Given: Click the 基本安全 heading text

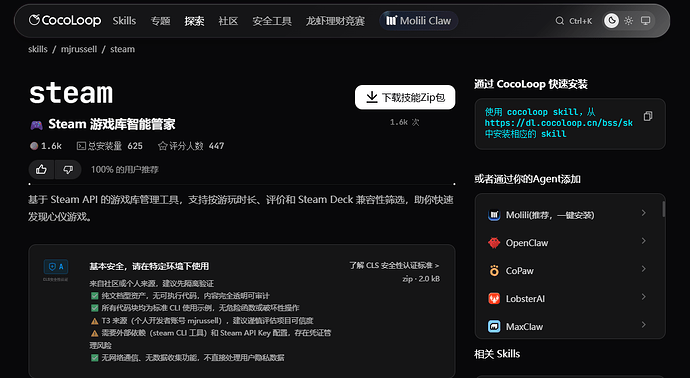Looking at the screenshot, I should [149, 266].
